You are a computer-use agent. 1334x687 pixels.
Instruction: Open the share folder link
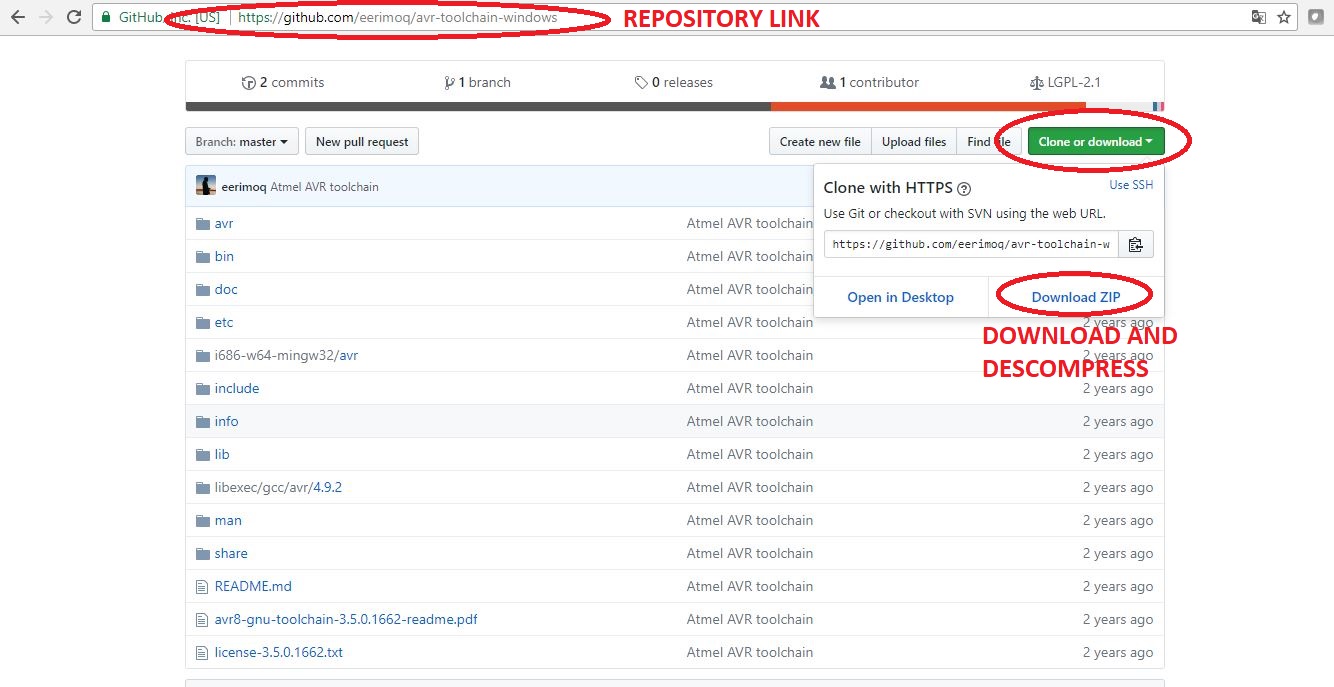tap(231, 554)
